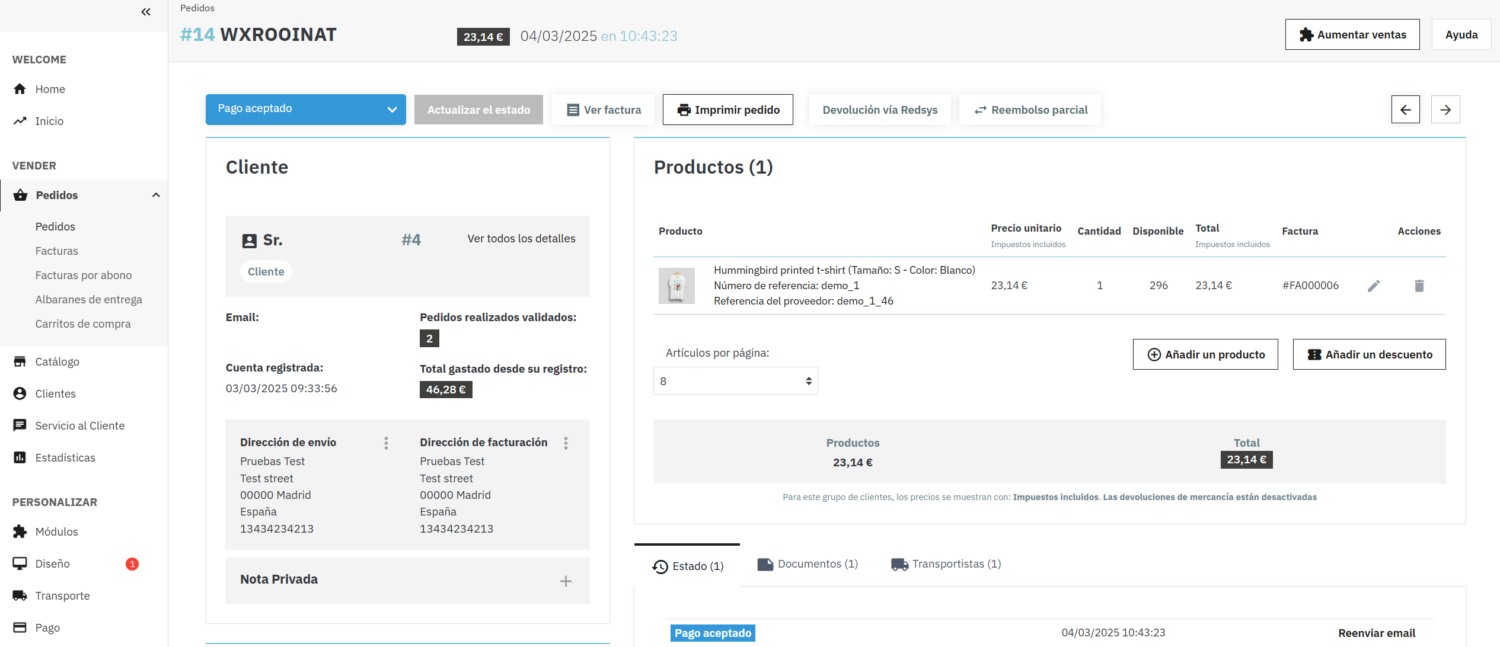The width and height of the screenshot is (1500, 647).
Task: Add a private note using plus icon
Action: tap(566, 581)
